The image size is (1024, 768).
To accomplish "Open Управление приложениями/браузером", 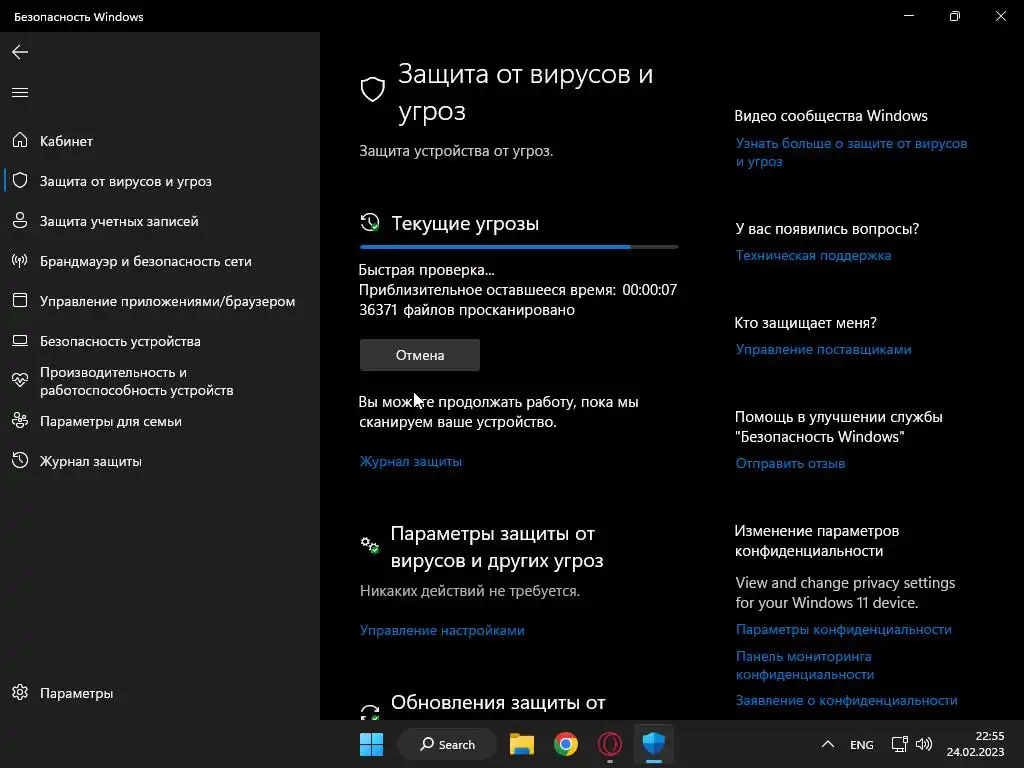I will (160, 301).
